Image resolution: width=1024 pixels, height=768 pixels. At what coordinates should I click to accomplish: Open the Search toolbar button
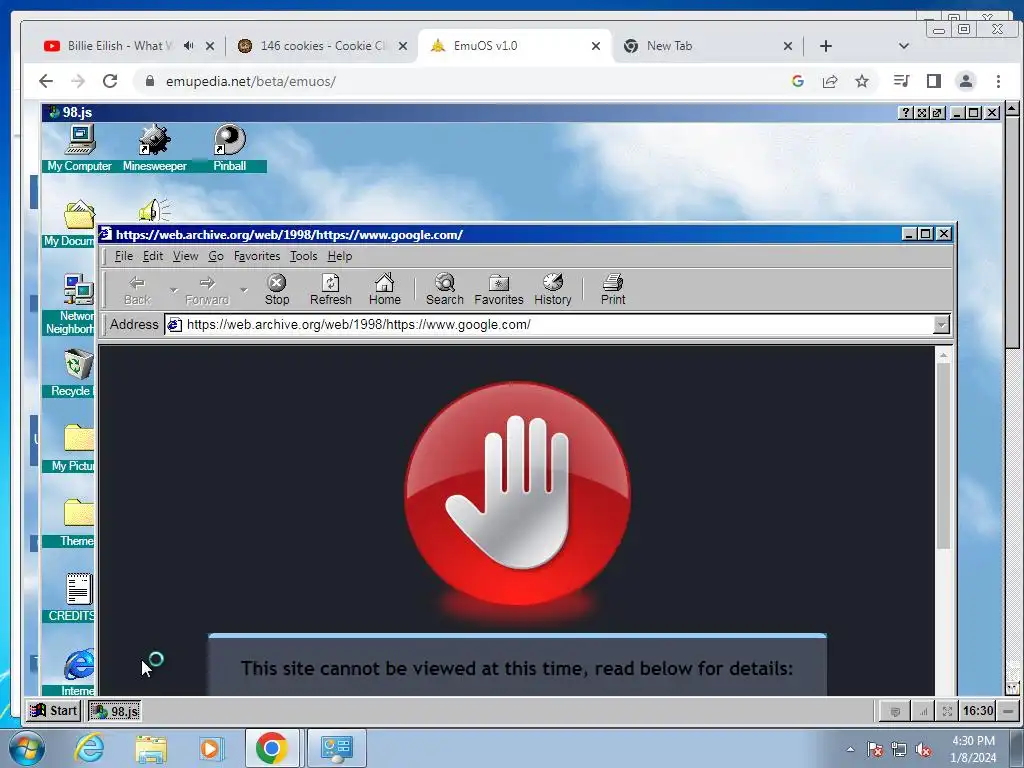[445, 289]
